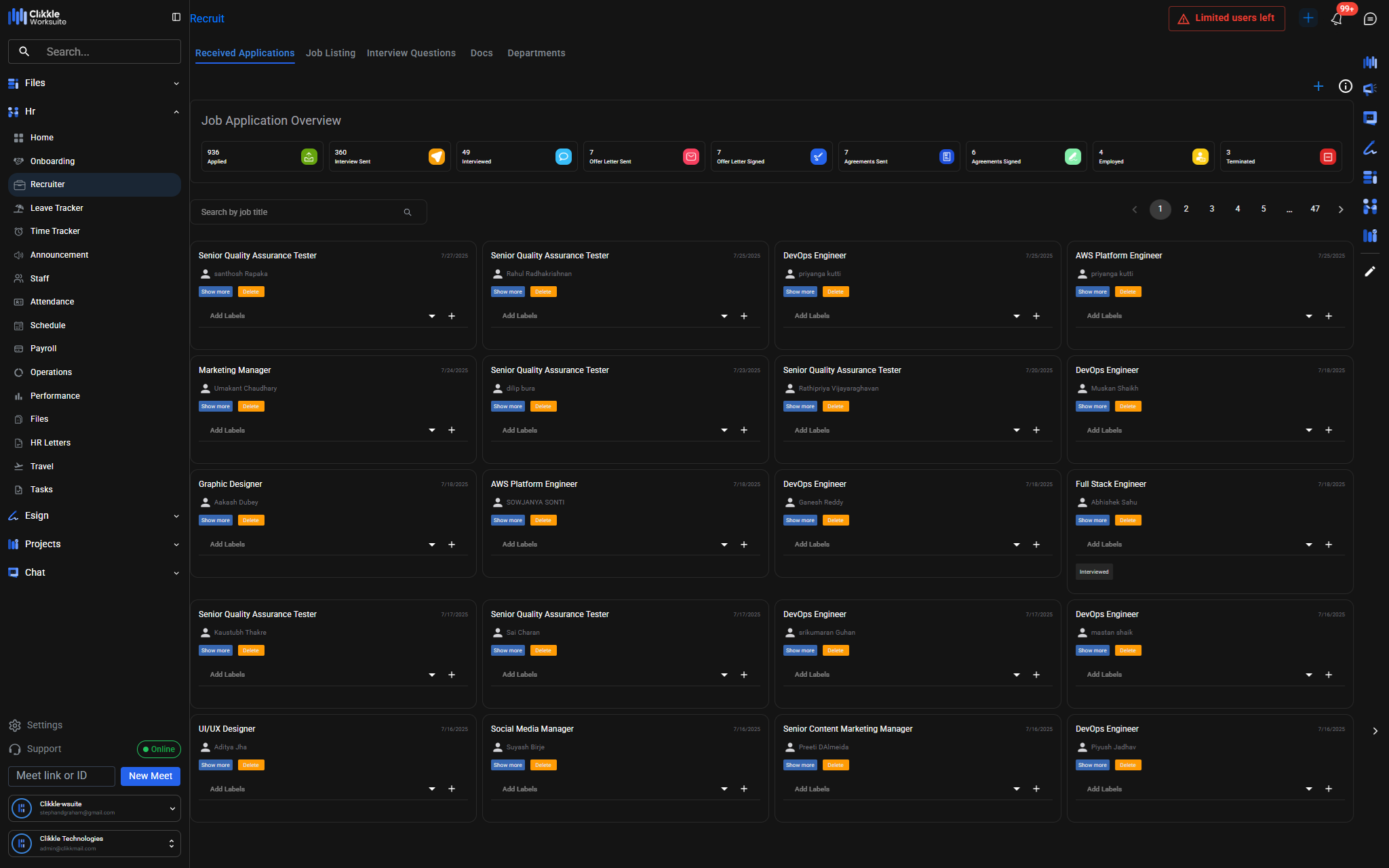Click the Search by job title field
Image resolution: width=1389 pixels, height=868 pixels.
[x=298, y=212]
